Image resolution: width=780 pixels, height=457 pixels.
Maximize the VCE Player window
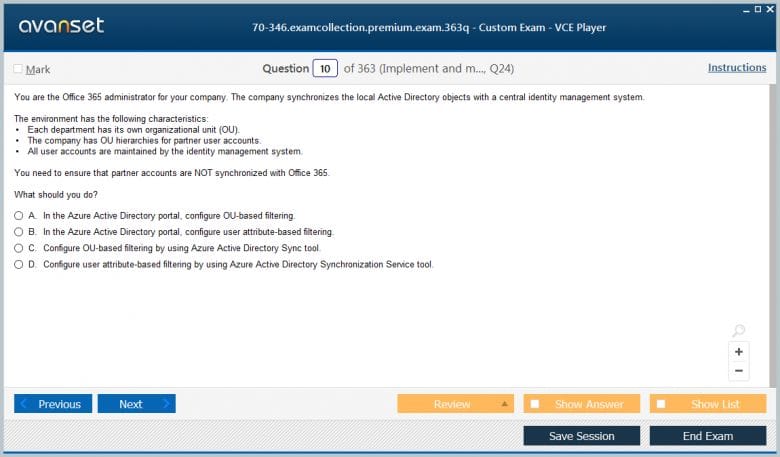tap(758, 9)
